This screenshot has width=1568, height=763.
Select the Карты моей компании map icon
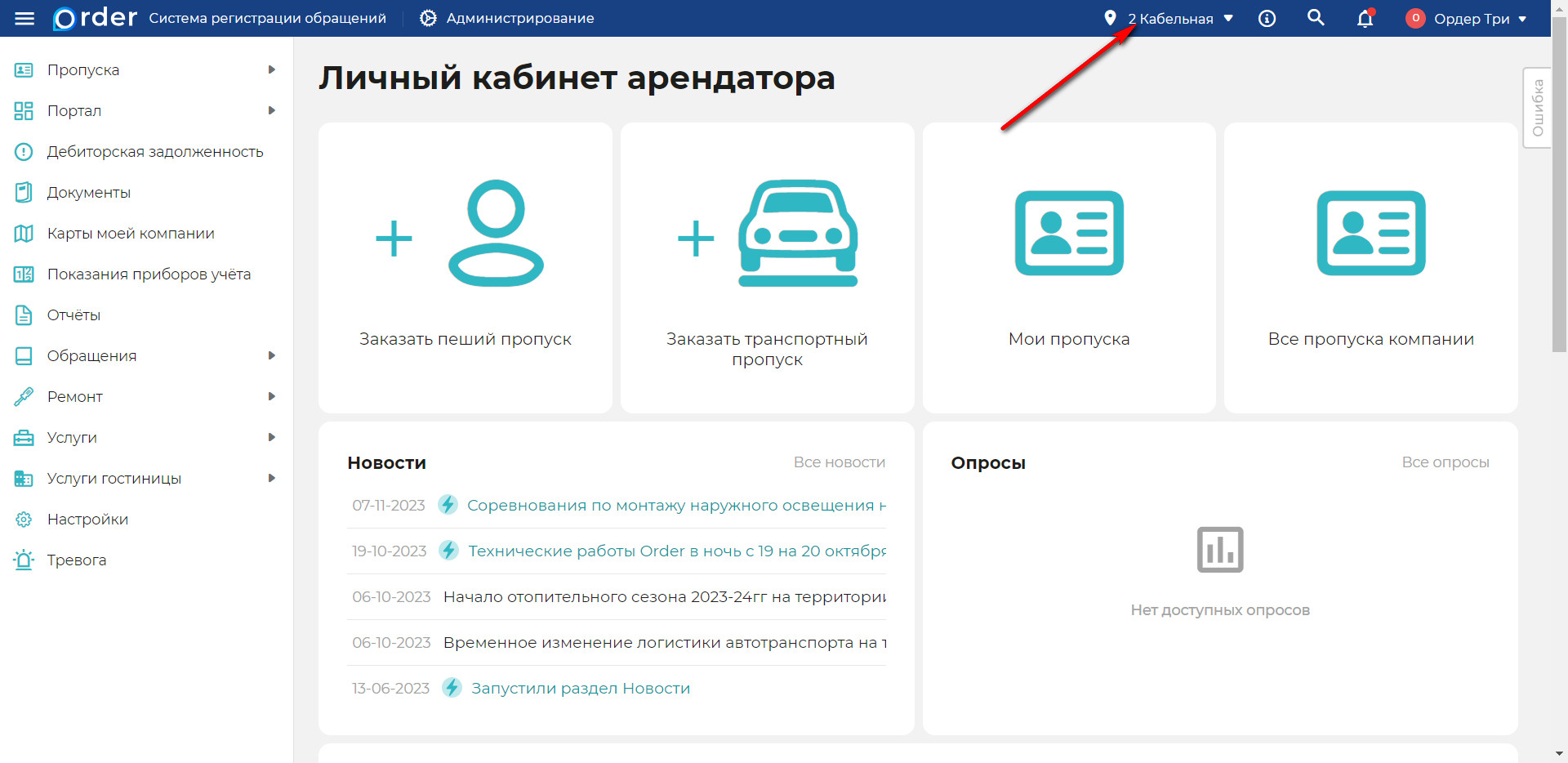[x=24, y=233]
